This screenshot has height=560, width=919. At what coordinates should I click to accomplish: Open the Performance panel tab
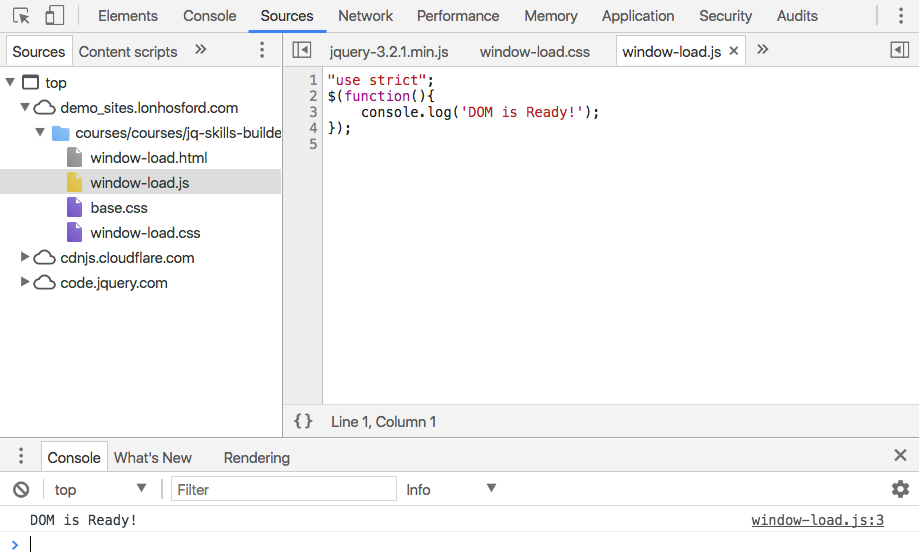458,16
